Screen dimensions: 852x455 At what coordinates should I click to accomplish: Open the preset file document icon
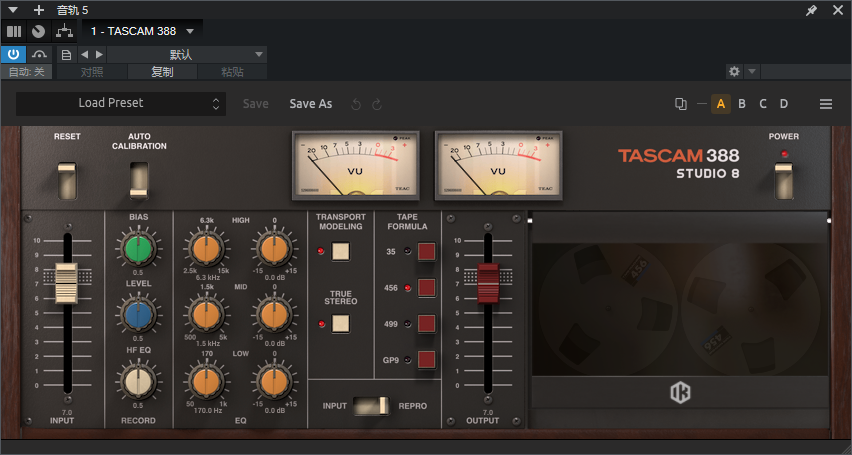click(x=66, y=54)
